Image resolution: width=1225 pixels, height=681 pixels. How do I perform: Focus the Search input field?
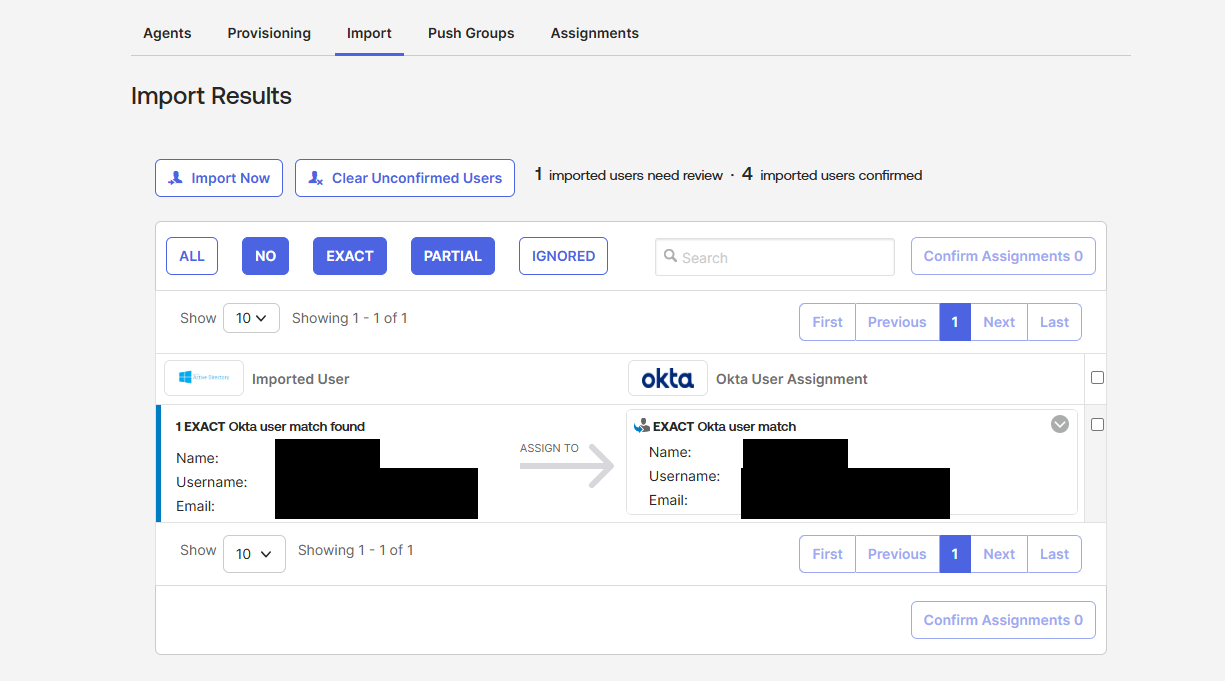click(x=775, y=257)
